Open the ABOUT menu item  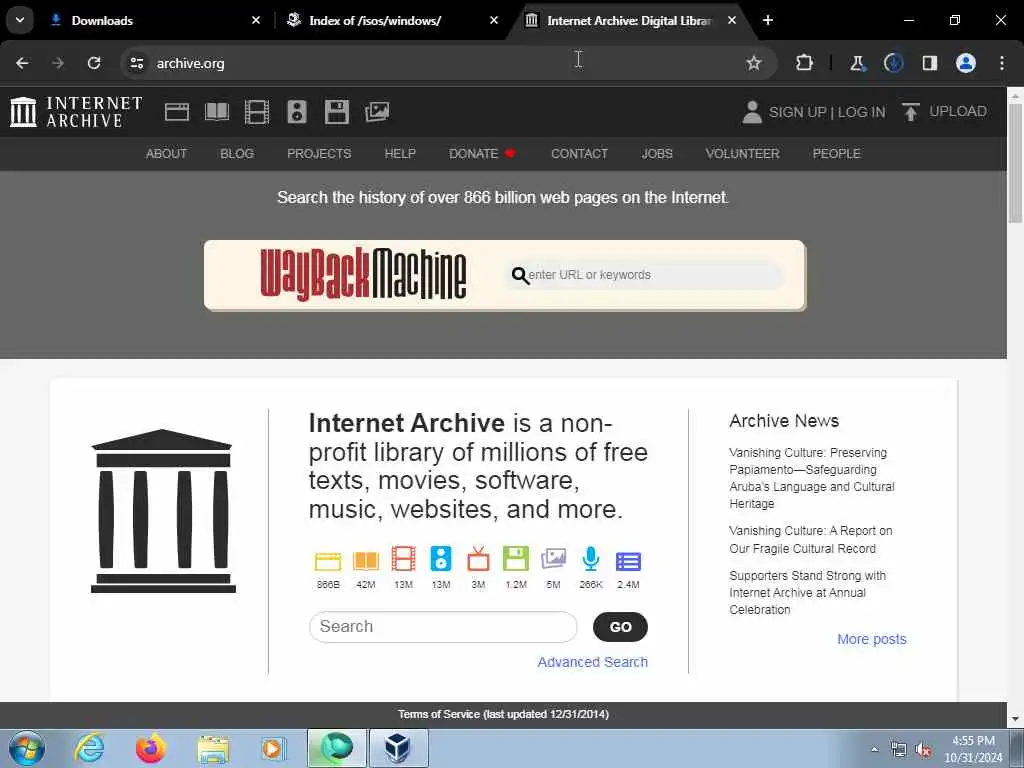[x=167, y=153]
